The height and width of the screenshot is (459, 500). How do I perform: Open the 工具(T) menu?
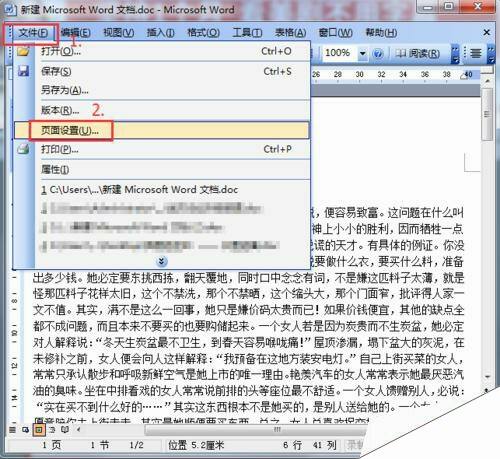pyautogui.click(x=247, y=33)
